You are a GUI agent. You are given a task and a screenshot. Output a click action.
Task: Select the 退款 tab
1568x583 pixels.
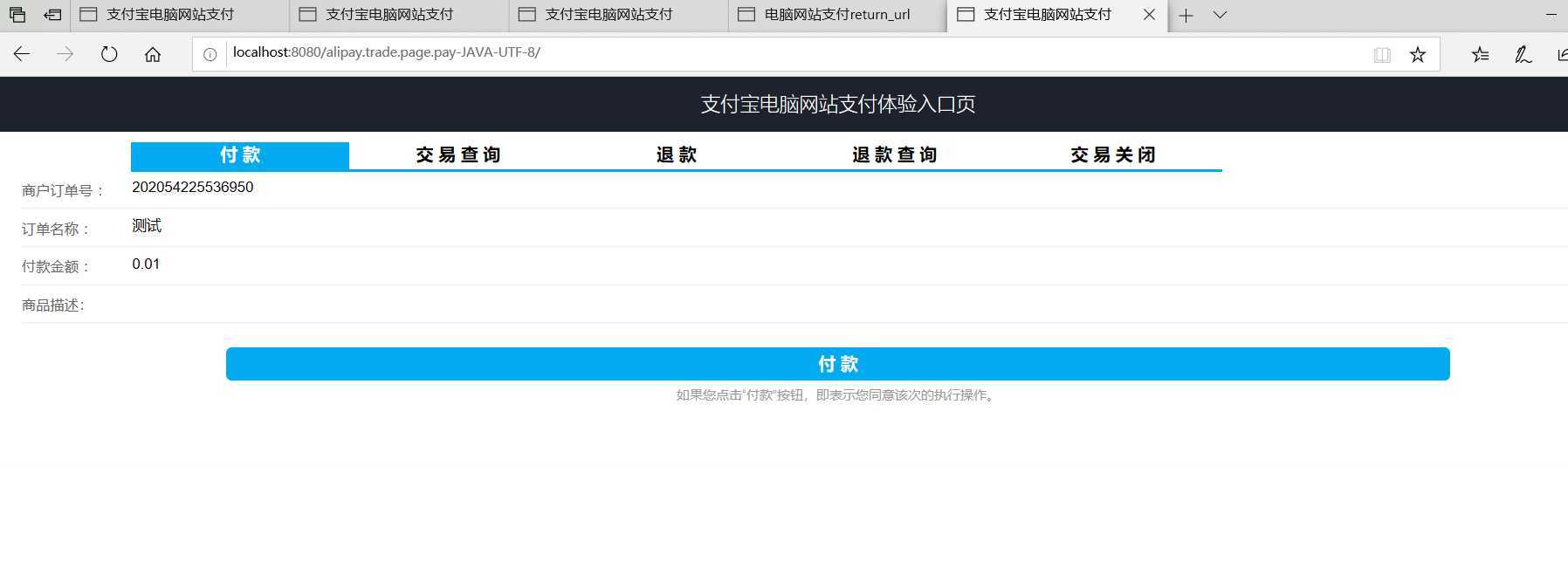pyautogui.click(x=677, y=155)
